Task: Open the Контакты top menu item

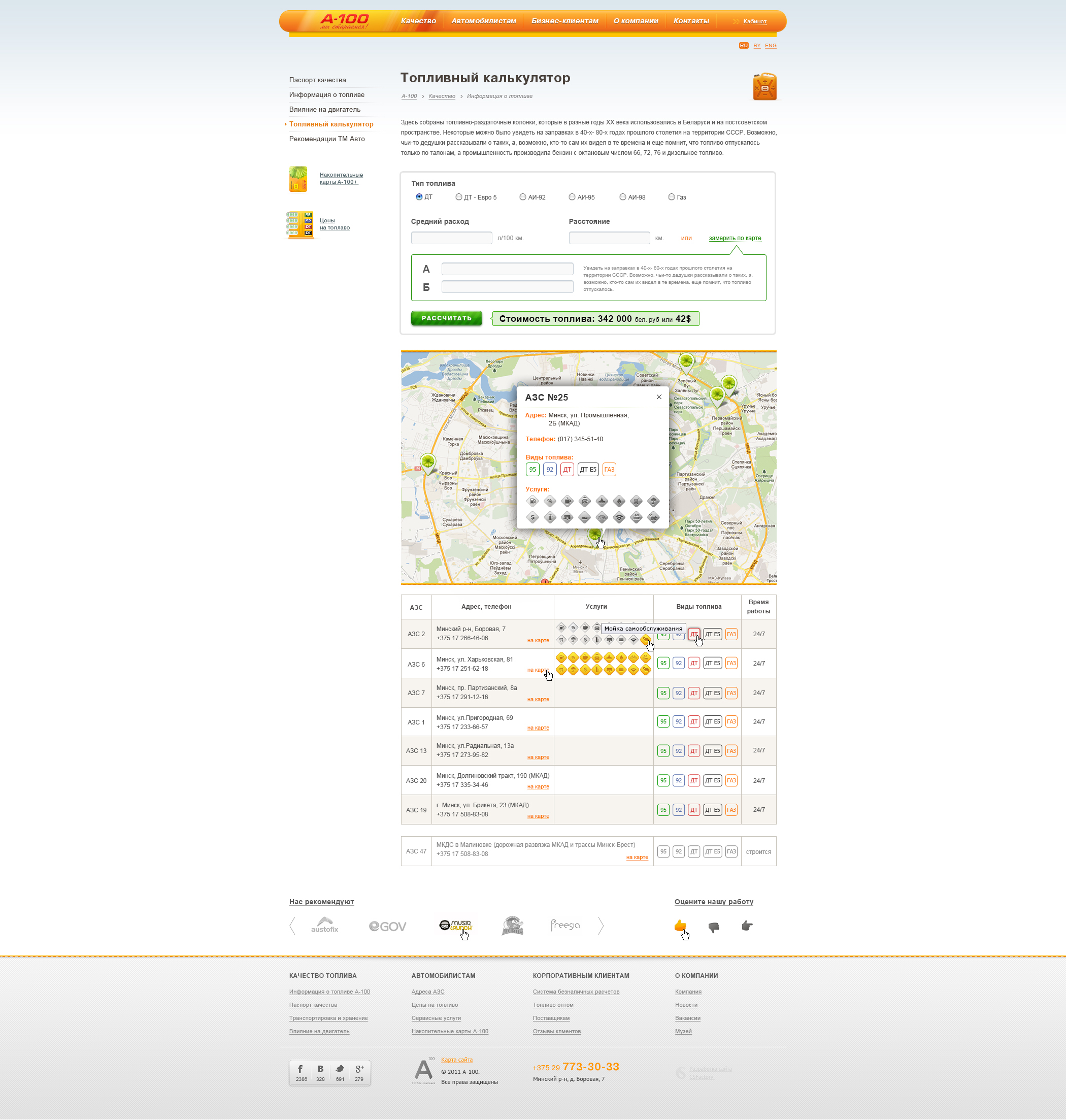Action: [x=691, y=21]
